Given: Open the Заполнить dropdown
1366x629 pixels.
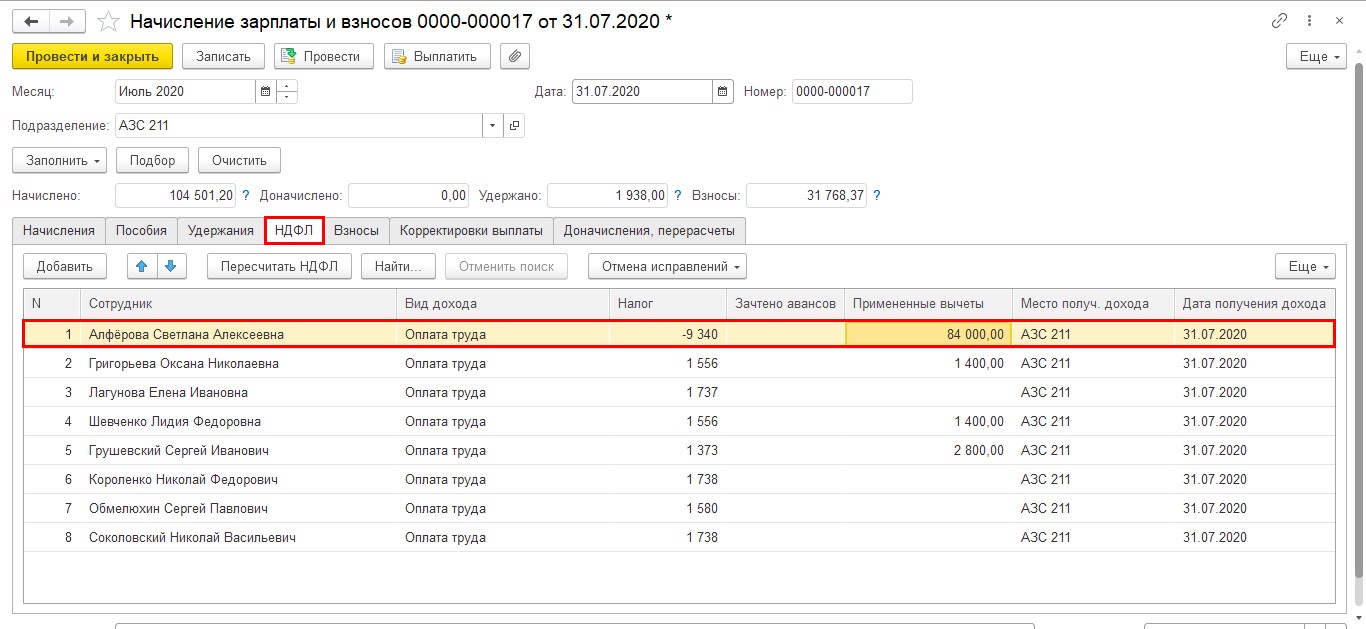Looking at the screenshot, I should point(59,160).
